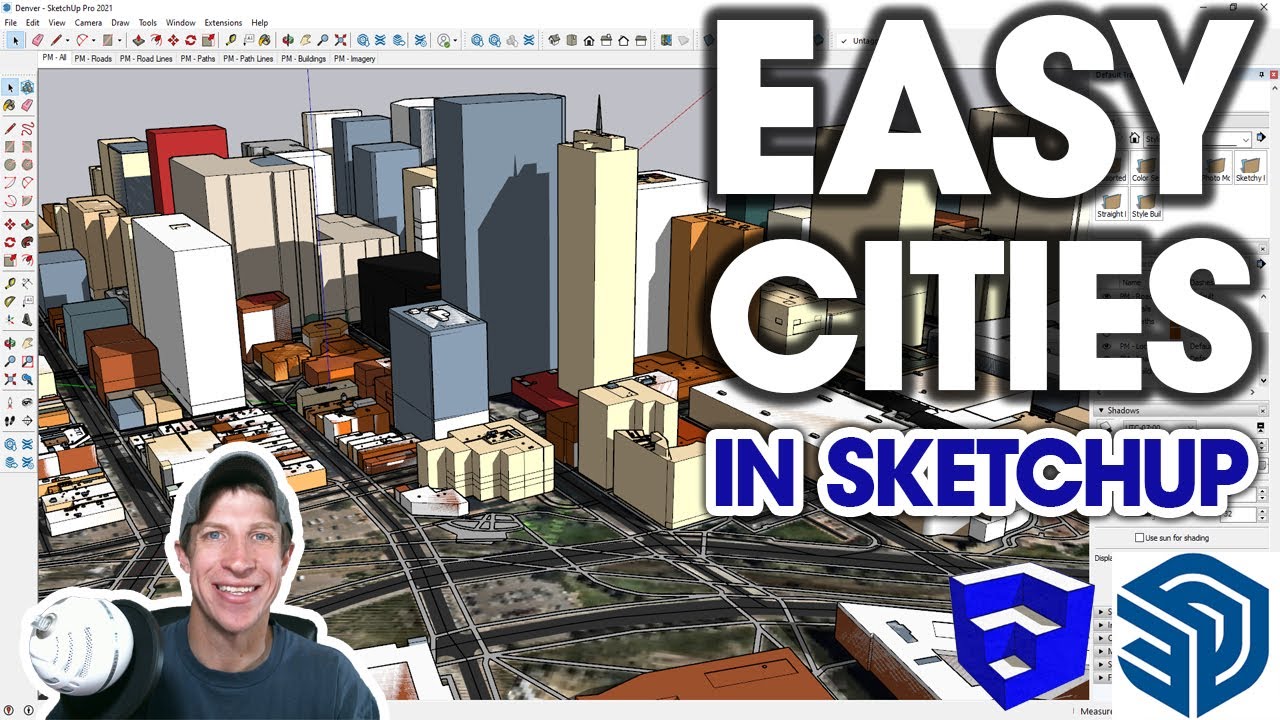This screenshot has height=720, width=1280.
Task: Pick the Rotated Rectangle tool
Action: click(x=27, y=147)
